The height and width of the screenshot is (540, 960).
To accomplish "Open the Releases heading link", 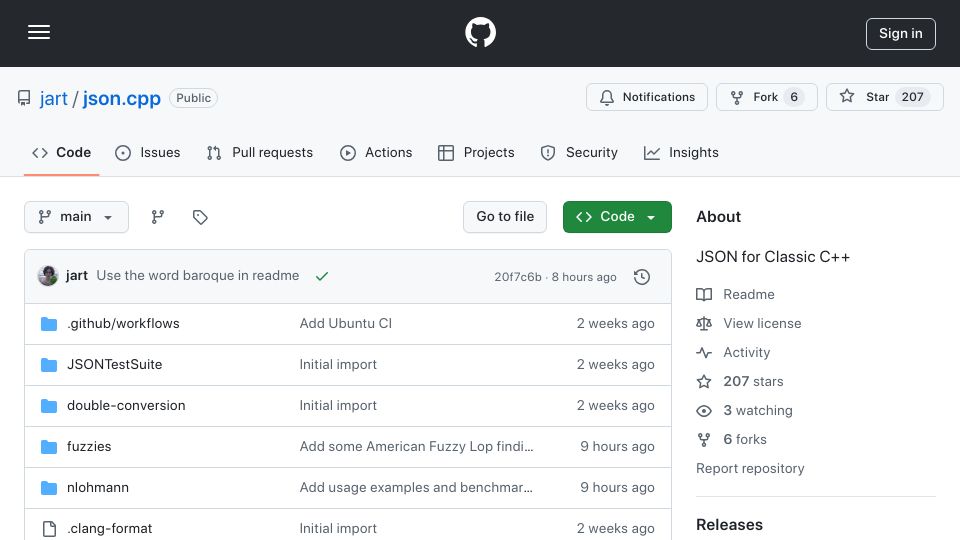I will pos(729,525).
